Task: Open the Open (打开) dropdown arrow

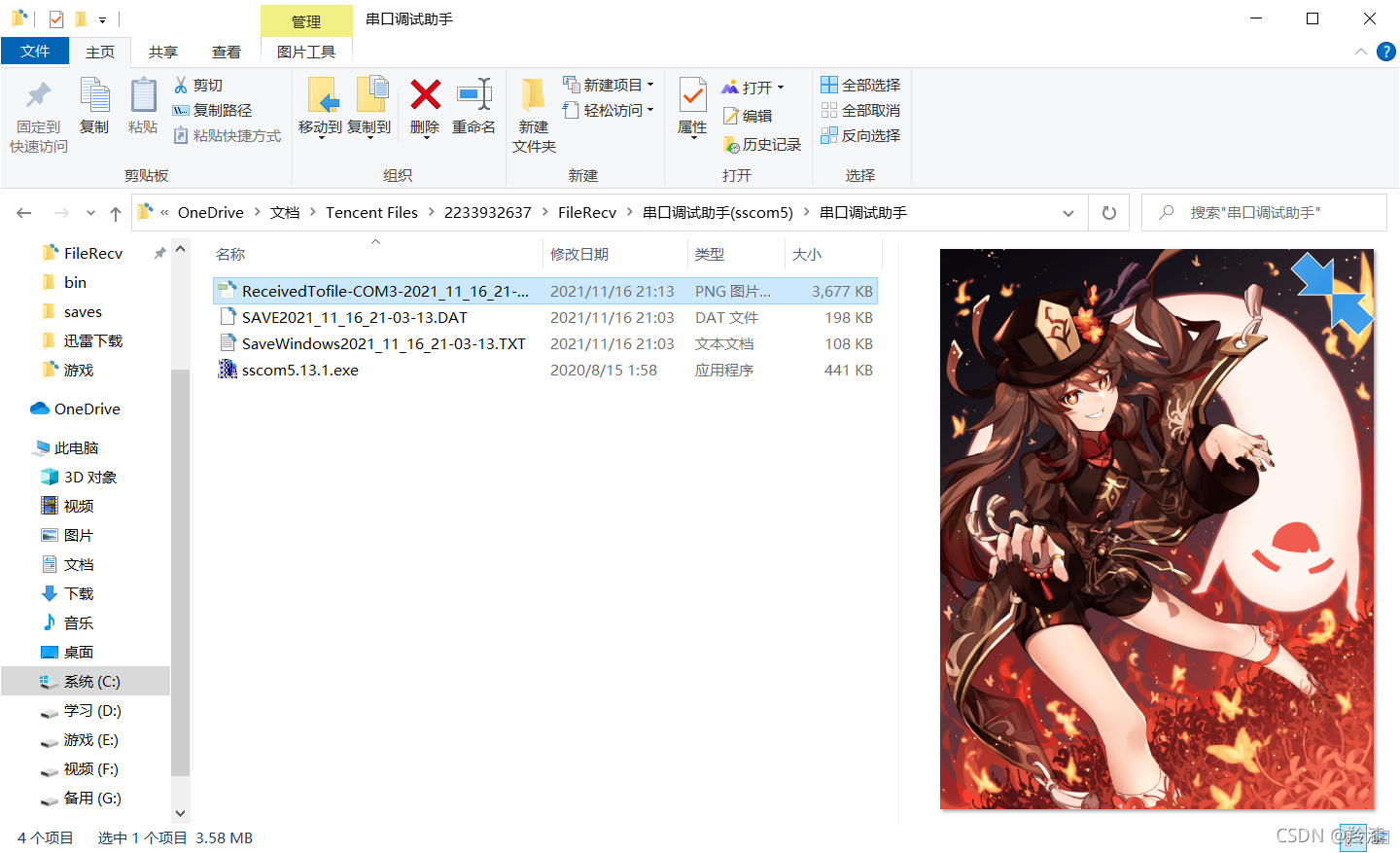Action: tap(781, 88)
